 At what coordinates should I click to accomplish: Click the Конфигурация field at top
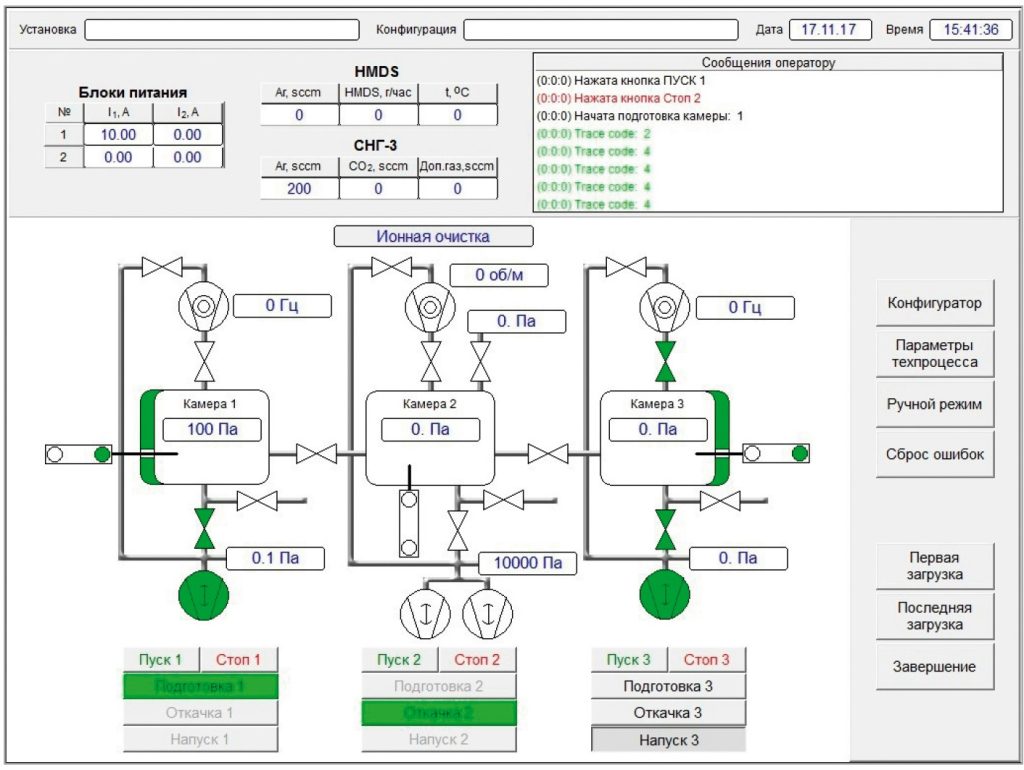(601, 29)
